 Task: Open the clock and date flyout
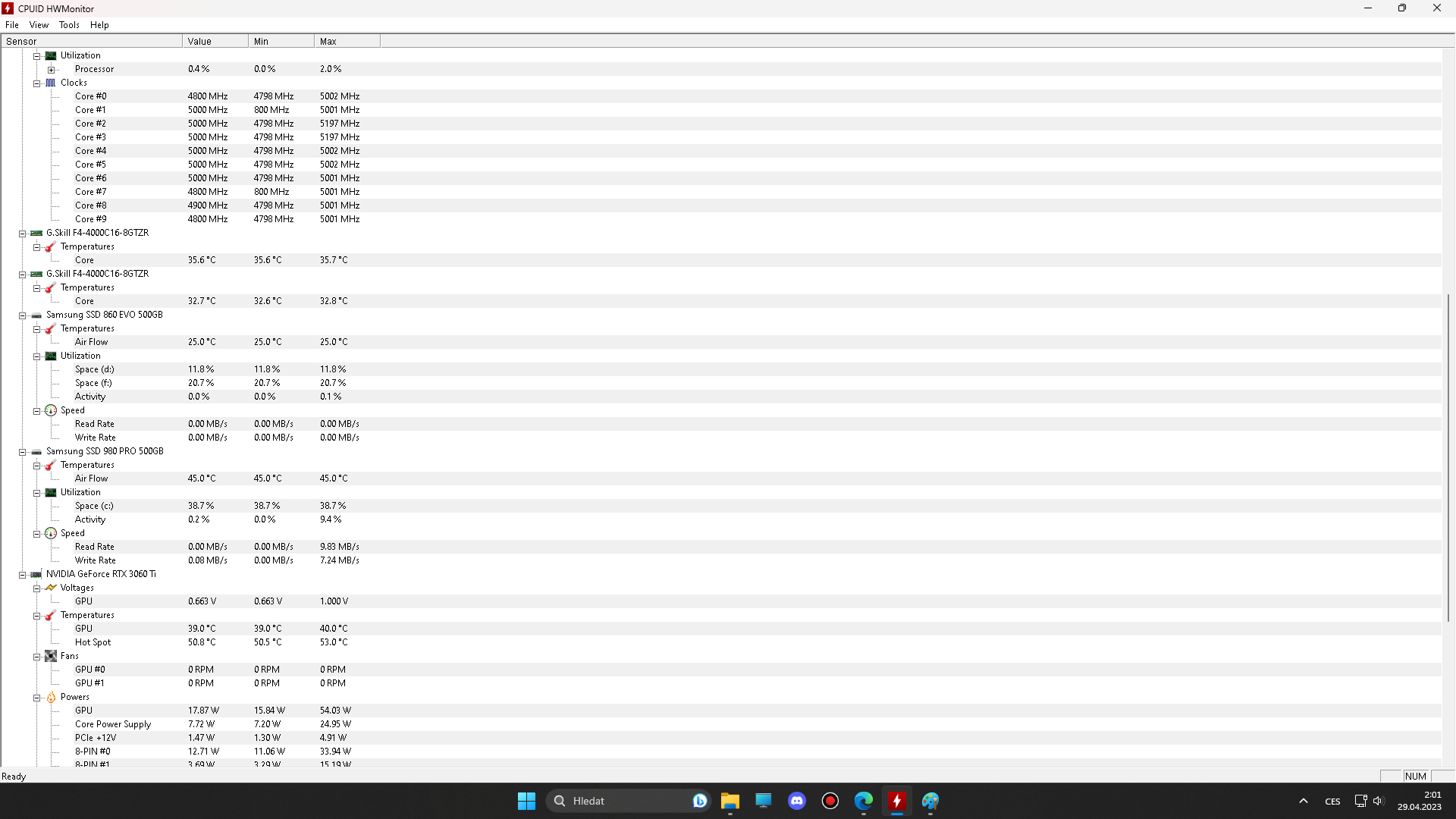click(1420, 801)
